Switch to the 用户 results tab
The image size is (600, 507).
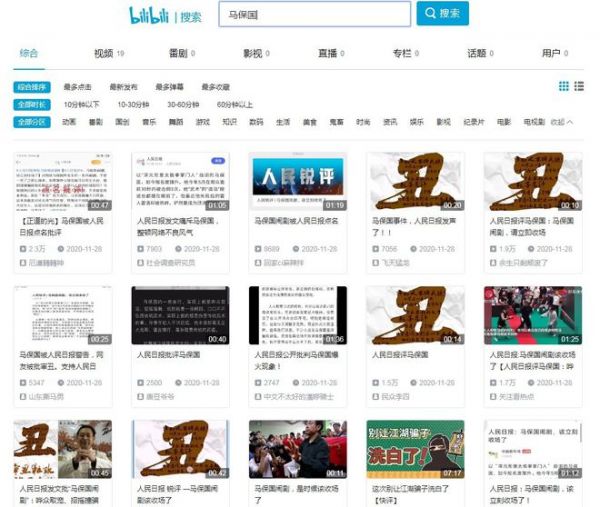point(554,53)
